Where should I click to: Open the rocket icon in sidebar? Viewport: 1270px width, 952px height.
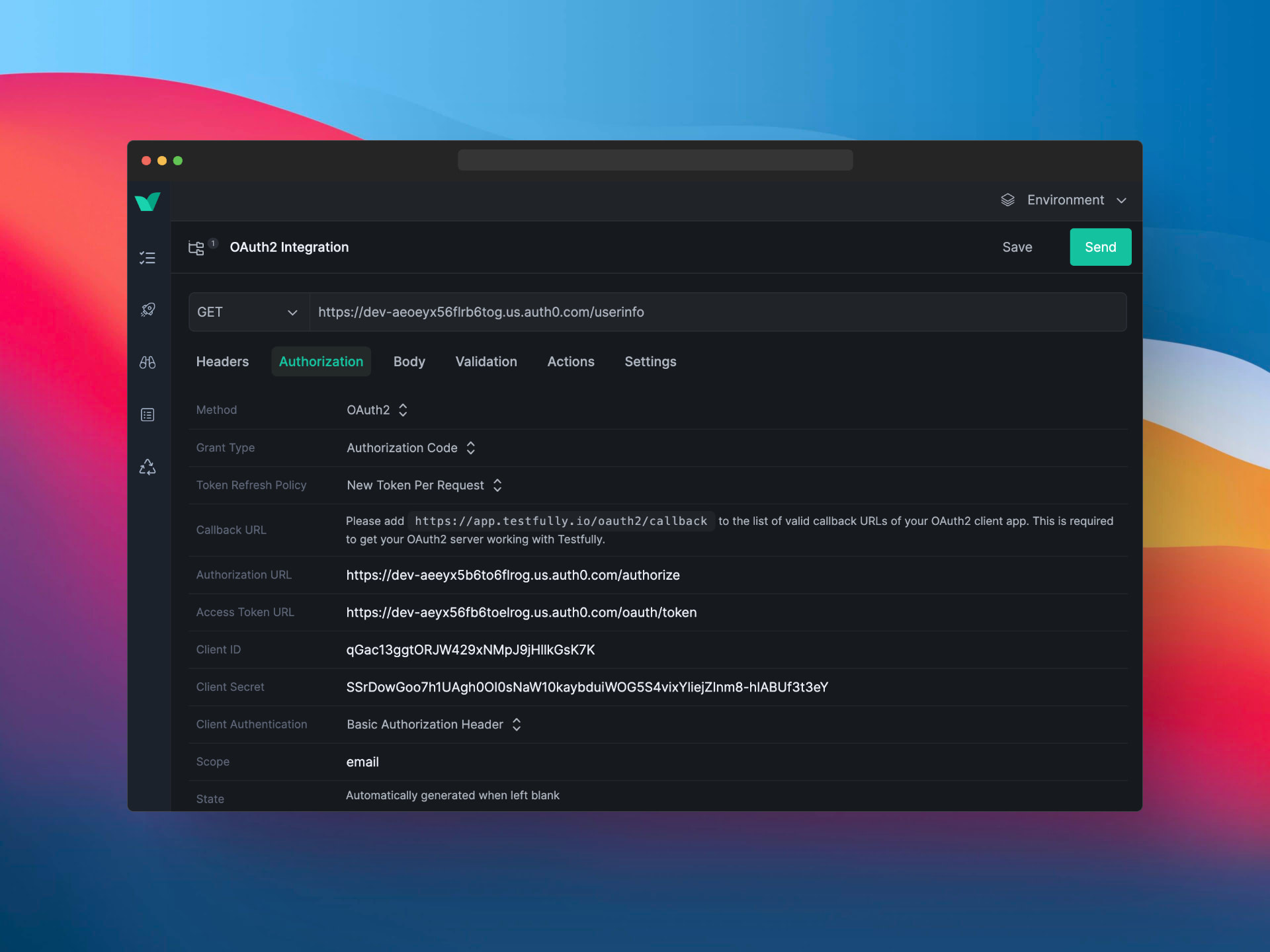tap(148, 309)
